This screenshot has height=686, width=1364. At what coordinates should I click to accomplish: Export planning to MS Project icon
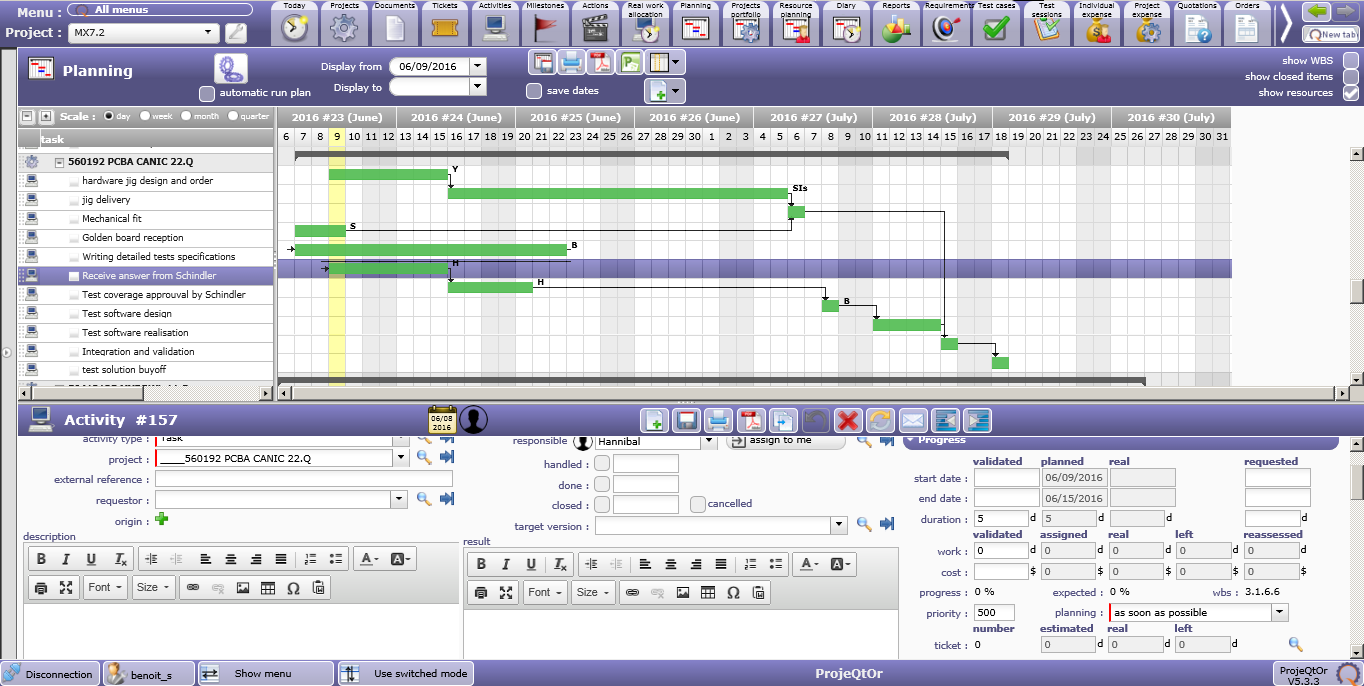click(x=630, y=62)
